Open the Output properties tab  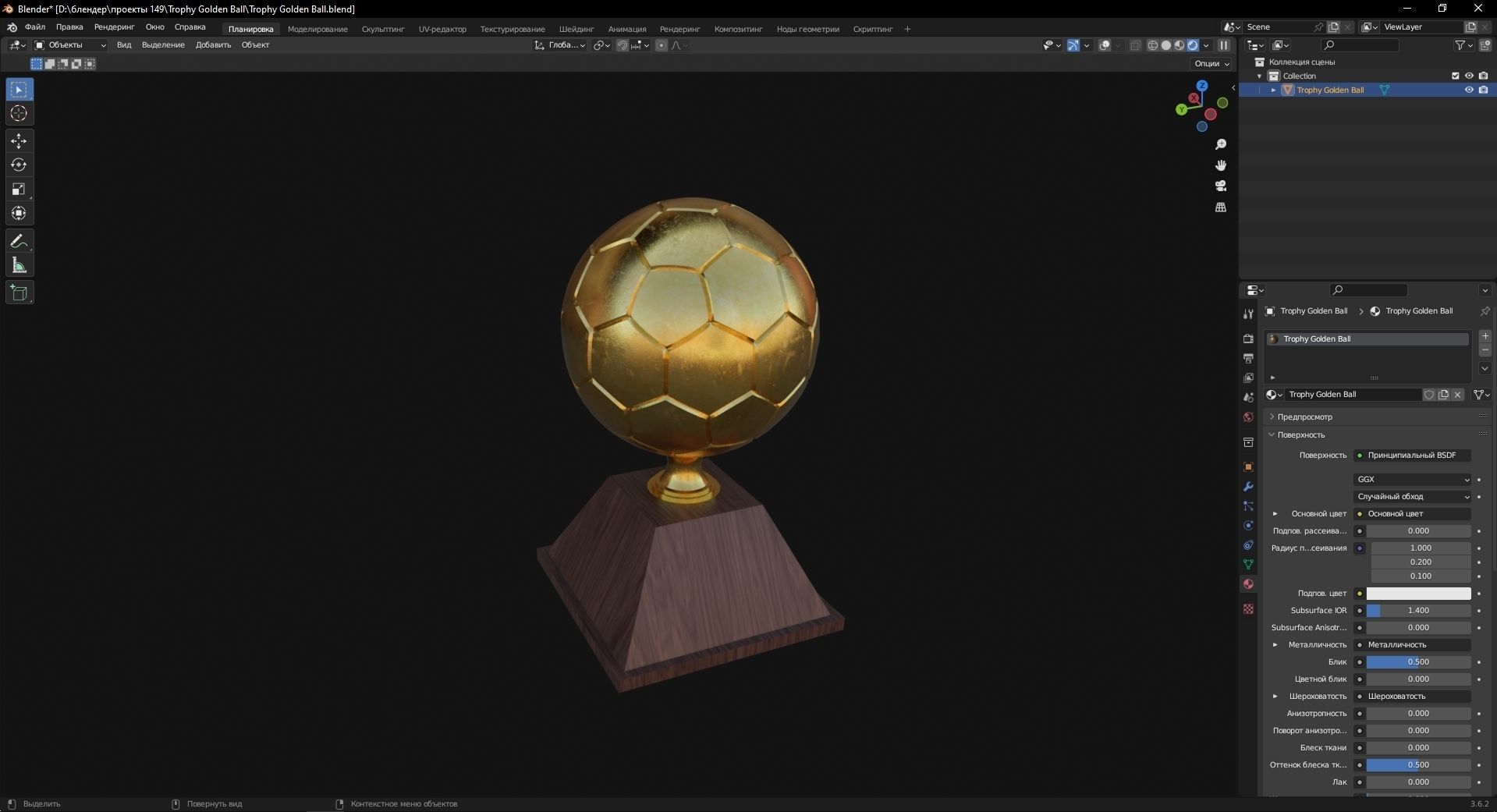pyautogui.click(x=1248, y=358)
